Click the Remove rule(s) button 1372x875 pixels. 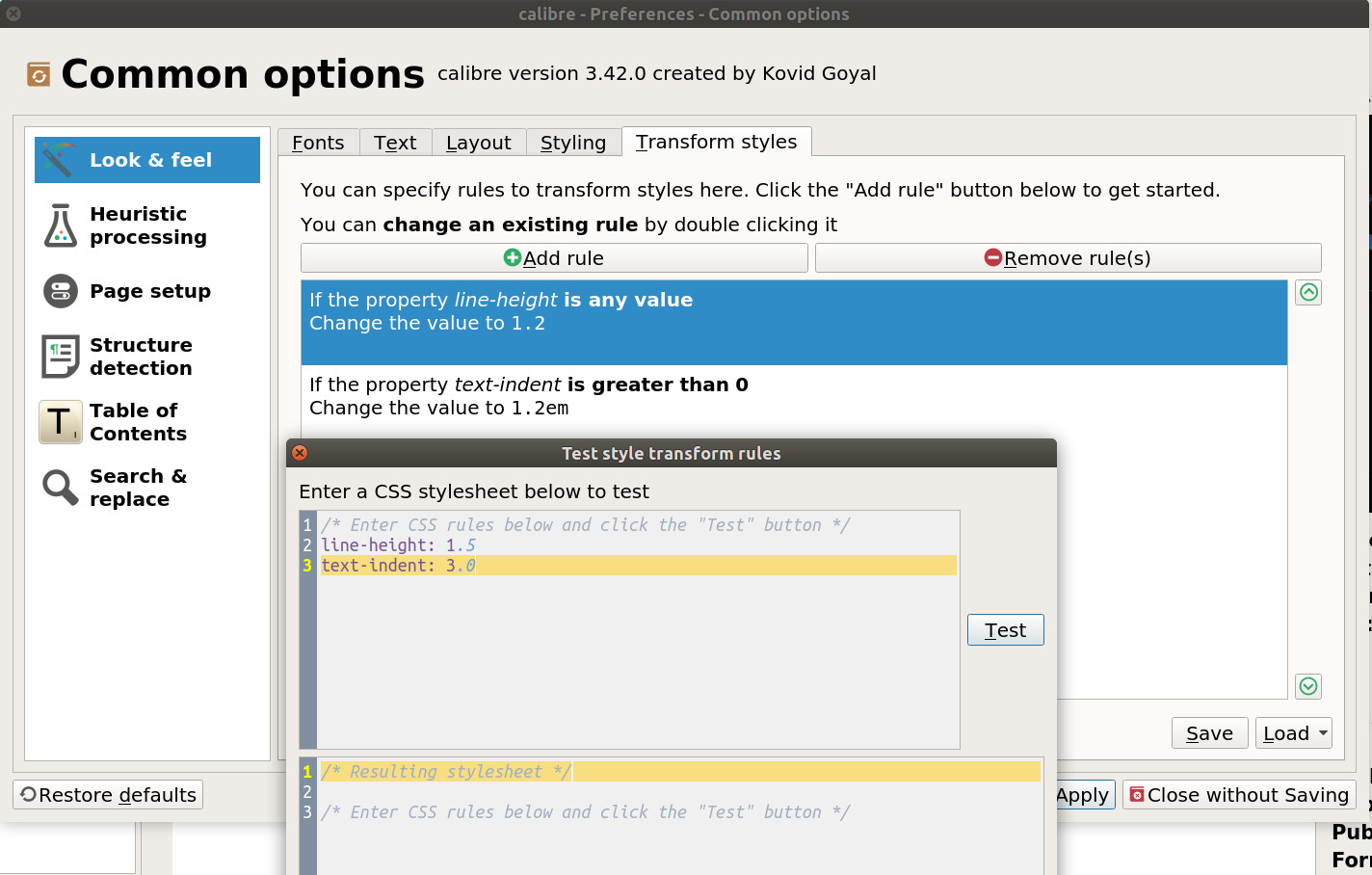(x=1068, y=258)
